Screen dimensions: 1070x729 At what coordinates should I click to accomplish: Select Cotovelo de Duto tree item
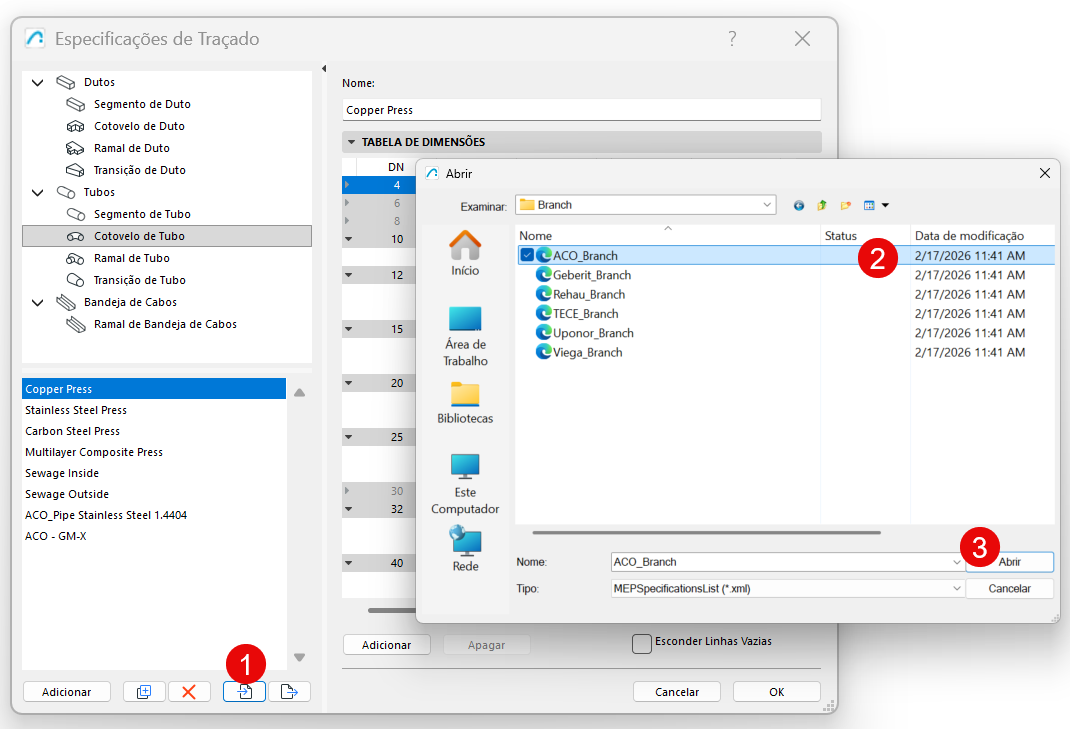[x=139, y=126]
